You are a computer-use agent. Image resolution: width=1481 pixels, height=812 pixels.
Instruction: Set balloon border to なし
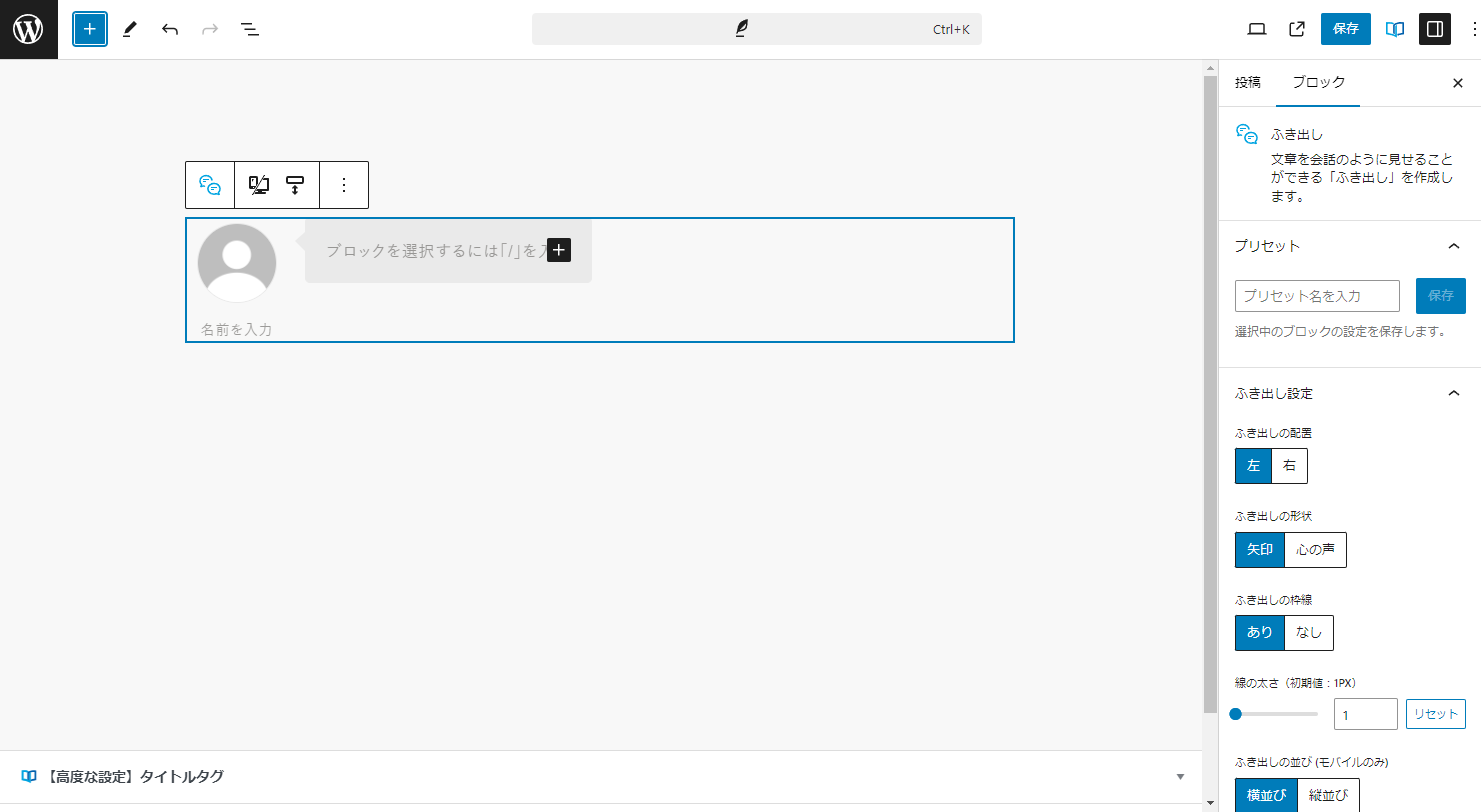click(1309, 633)
